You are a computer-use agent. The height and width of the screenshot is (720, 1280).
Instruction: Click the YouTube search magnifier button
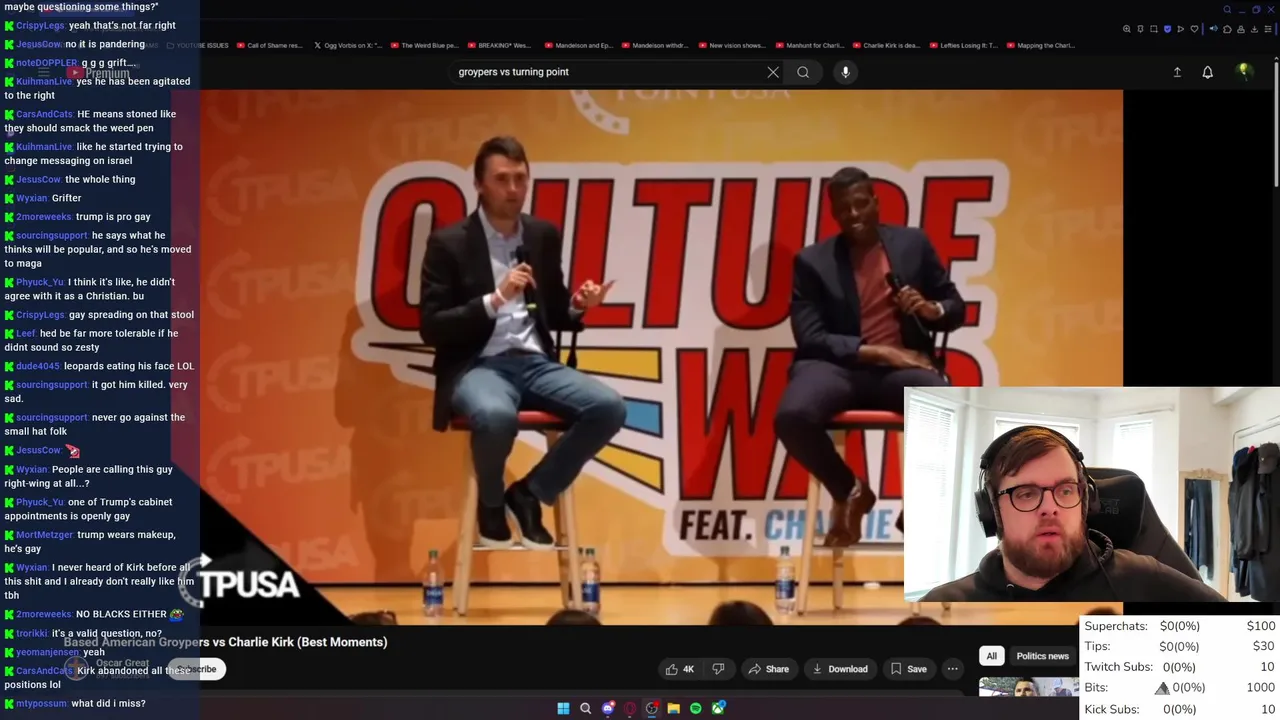click(x=803, y=72)
